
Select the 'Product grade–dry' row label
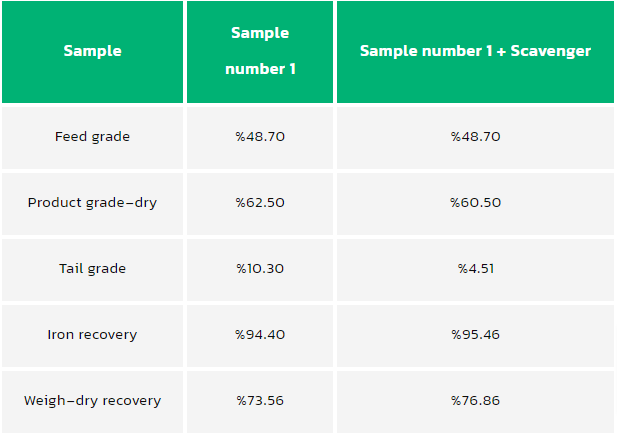92,202
